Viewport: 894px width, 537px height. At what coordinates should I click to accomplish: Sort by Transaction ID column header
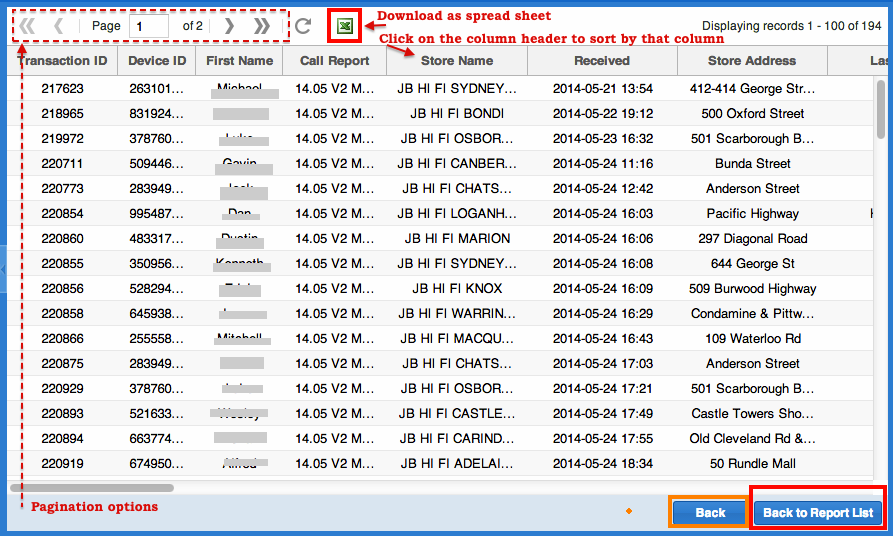click(x=62, y=61)
